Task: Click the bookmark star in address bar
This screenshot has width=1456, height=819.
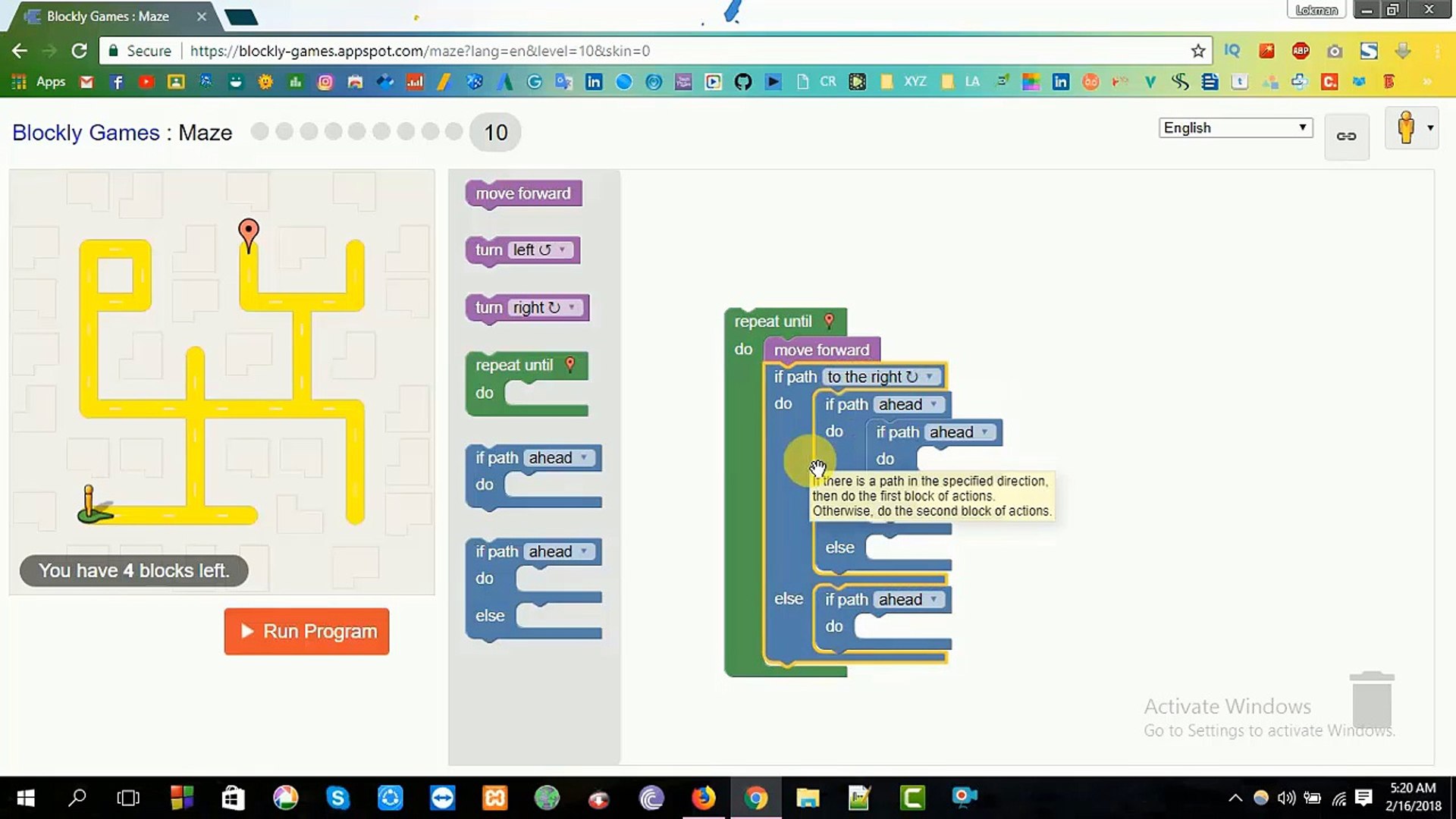Action: tap(1197, 51)
